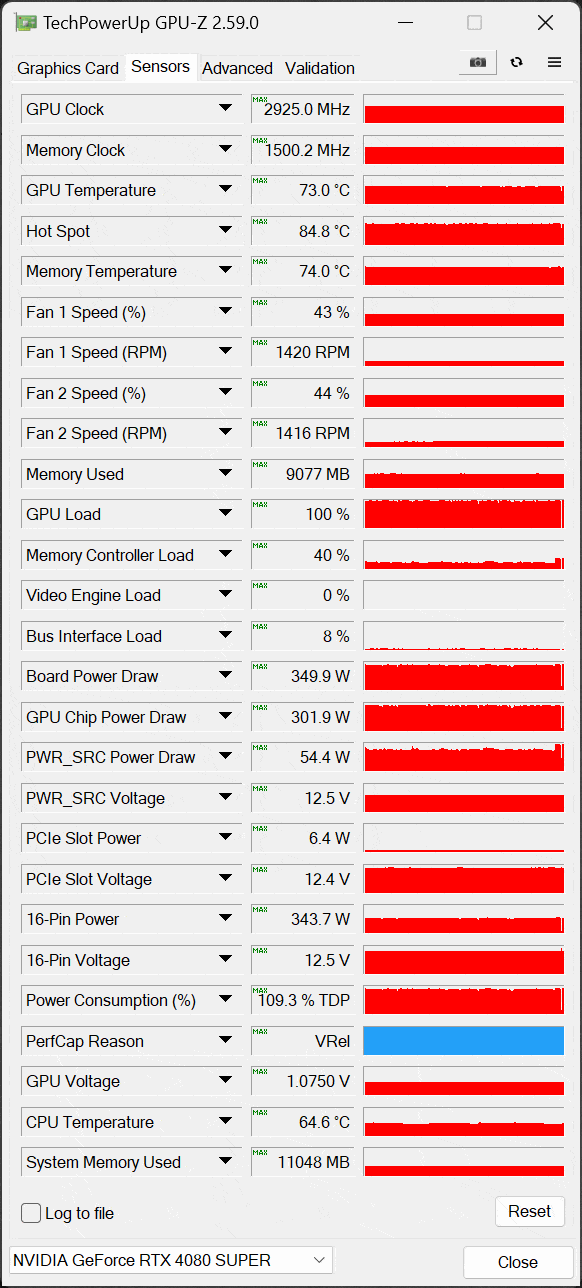Click the GPU Load red history graph
582x1288 pixels.
tap(464, 514)
